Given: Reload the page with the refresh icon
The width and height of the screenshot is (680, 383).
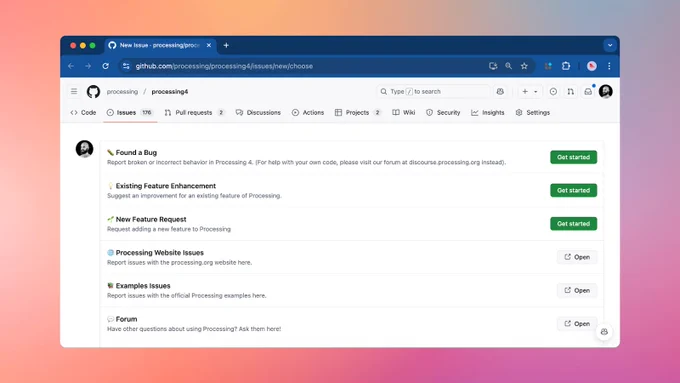Looking at the screenshot, I should pos(105,66).
